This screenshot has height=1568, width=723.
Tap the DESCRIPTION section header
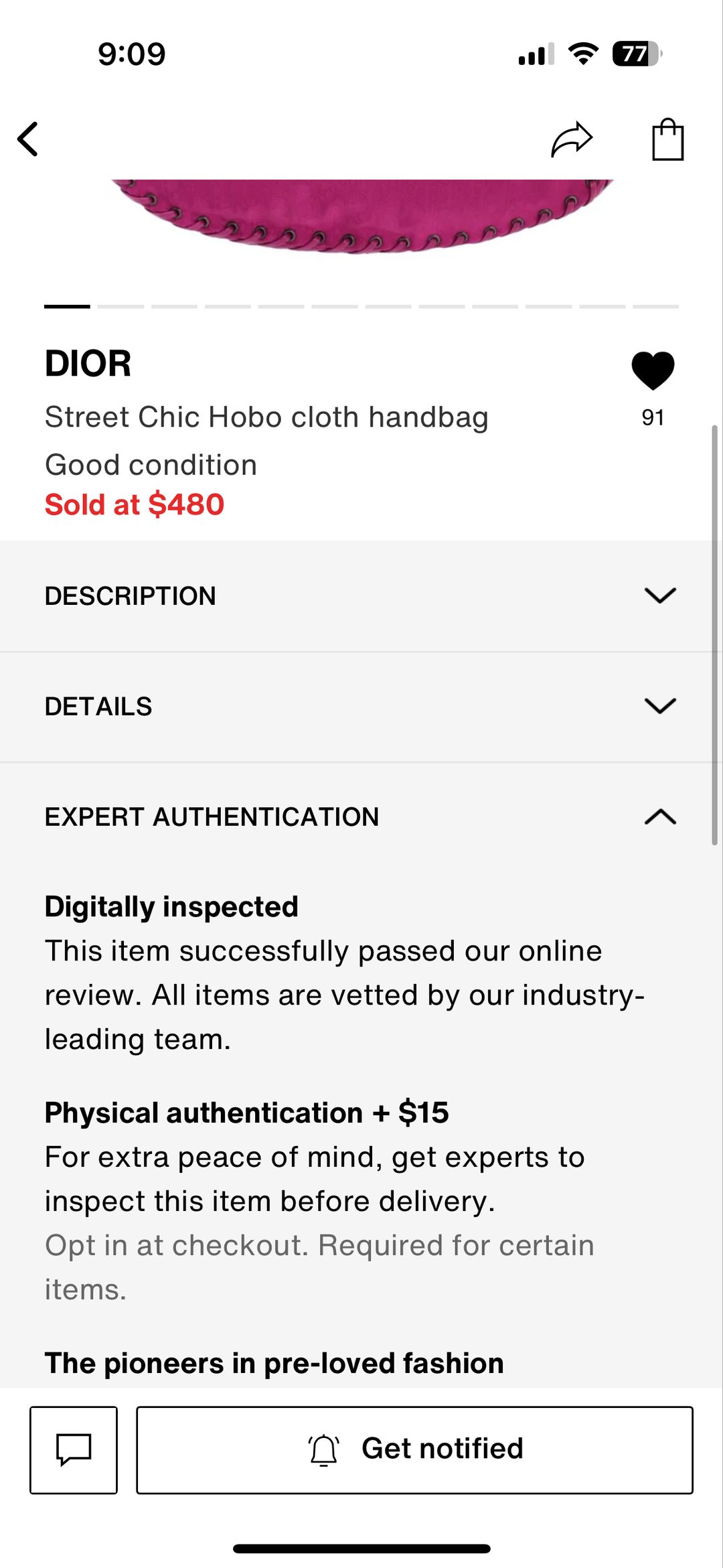[x=131, y=595]
